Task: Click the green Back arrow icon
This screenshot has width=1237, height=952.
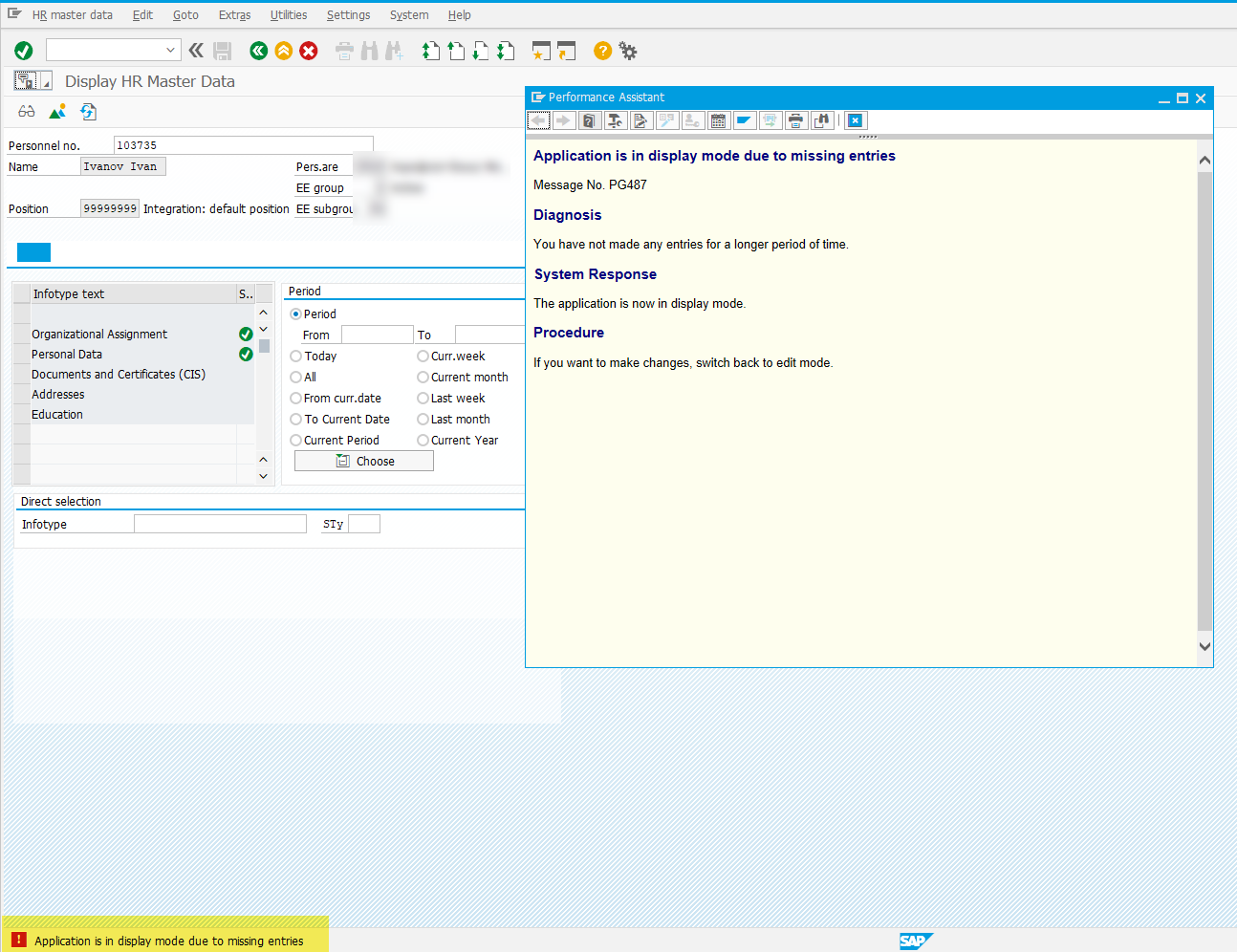Action: tap(258, 51)
